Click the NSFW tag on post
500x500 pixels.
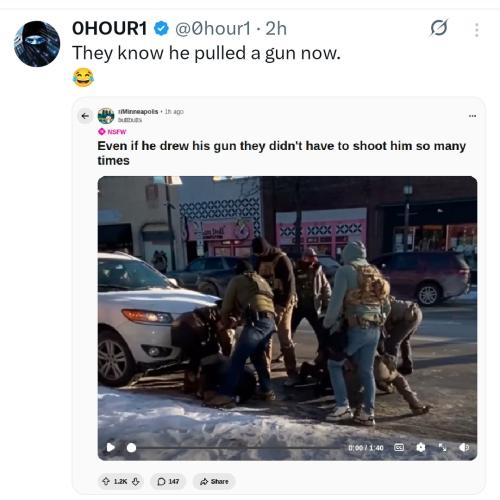(112, 132)
